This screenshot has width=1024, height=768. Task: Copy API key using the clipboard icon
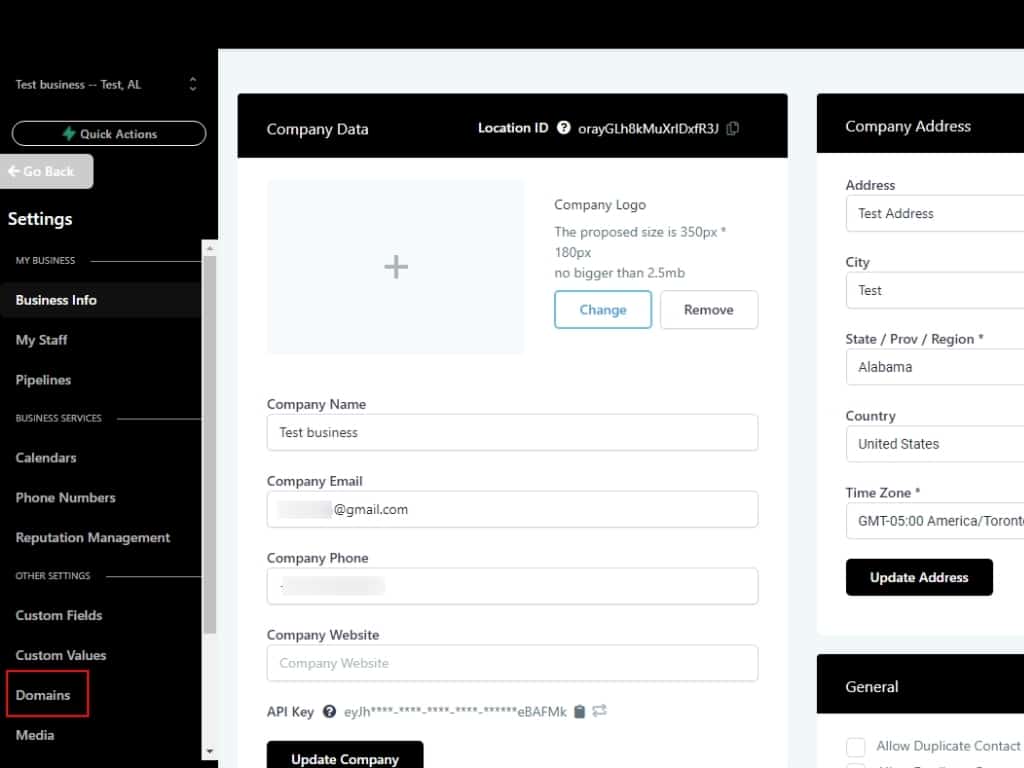[x=580, y=712]
